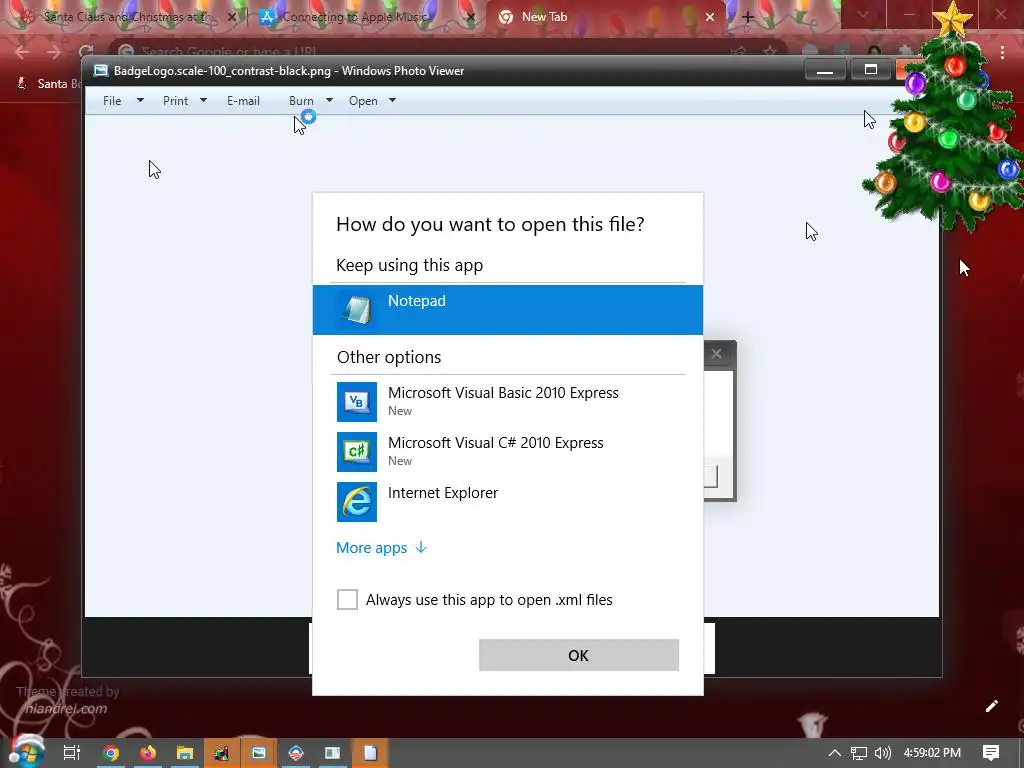This screenshot has height=768, width=1024.
Task: Open the File menu in Photo Viewer
Action: 112,101
